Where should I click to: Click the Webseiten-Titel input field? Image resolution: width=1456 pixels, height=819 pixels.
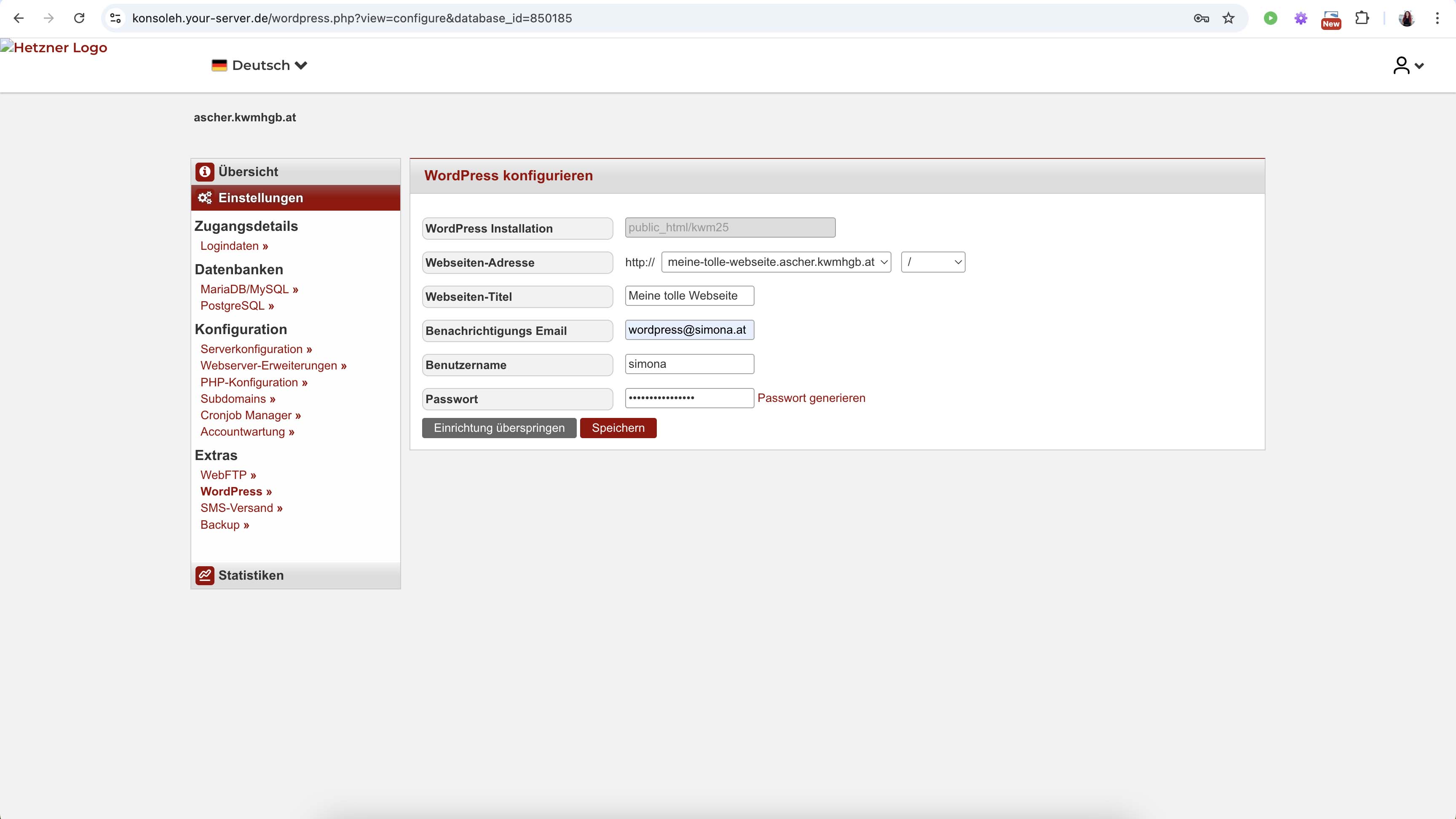click(689, 296)
